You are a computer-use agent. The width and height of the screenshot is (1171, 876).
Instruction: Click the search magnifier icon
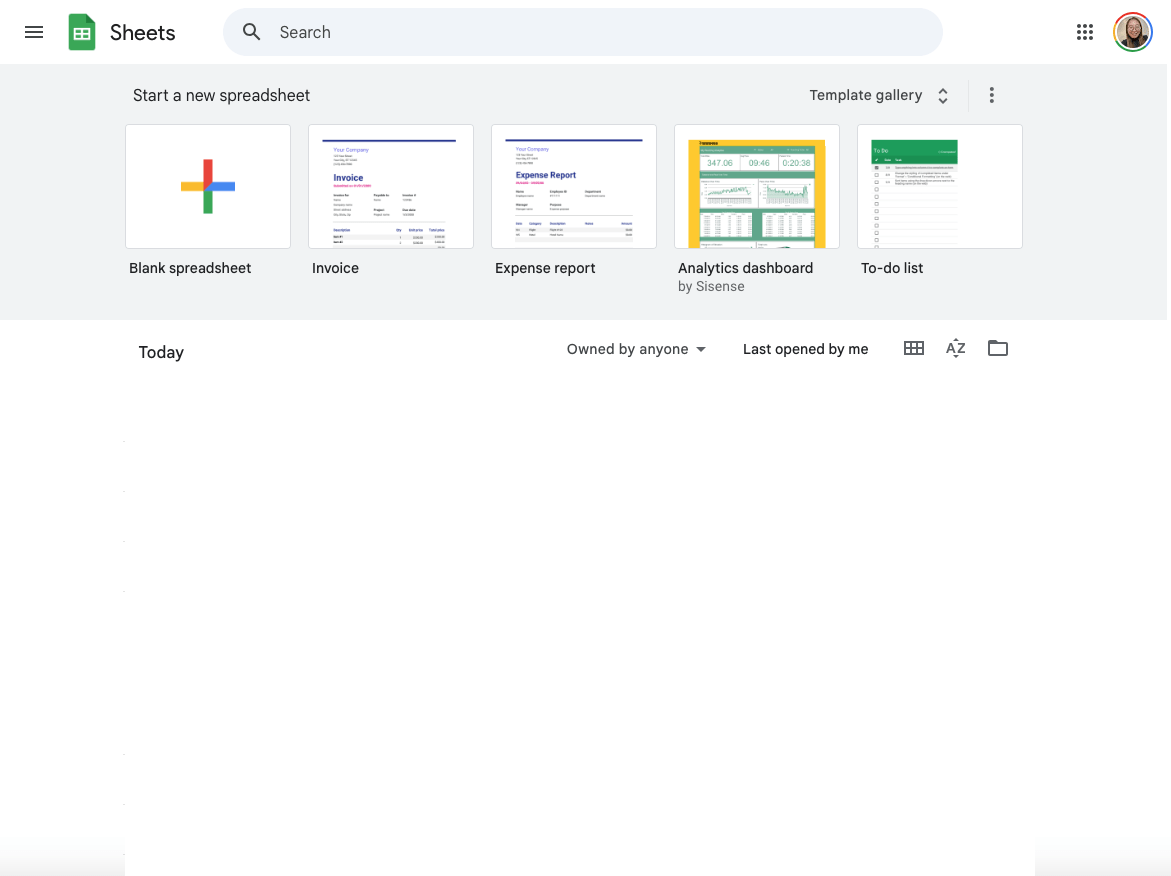(252, 32)
